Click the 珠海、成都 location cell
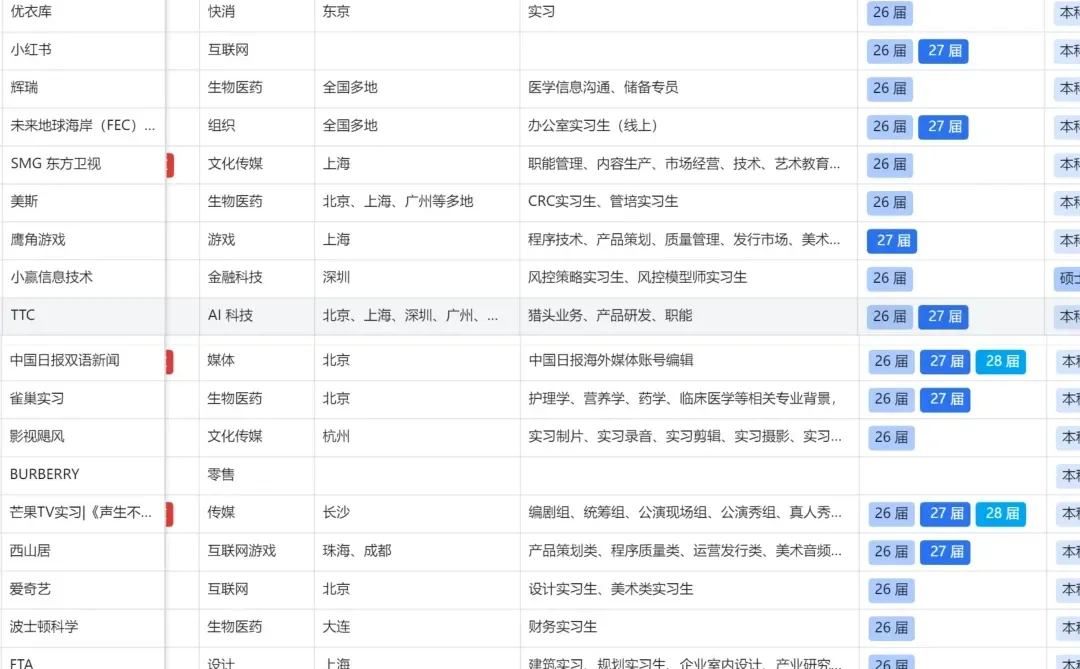The width and height of the screenshot is (1080, 669). 357,550
